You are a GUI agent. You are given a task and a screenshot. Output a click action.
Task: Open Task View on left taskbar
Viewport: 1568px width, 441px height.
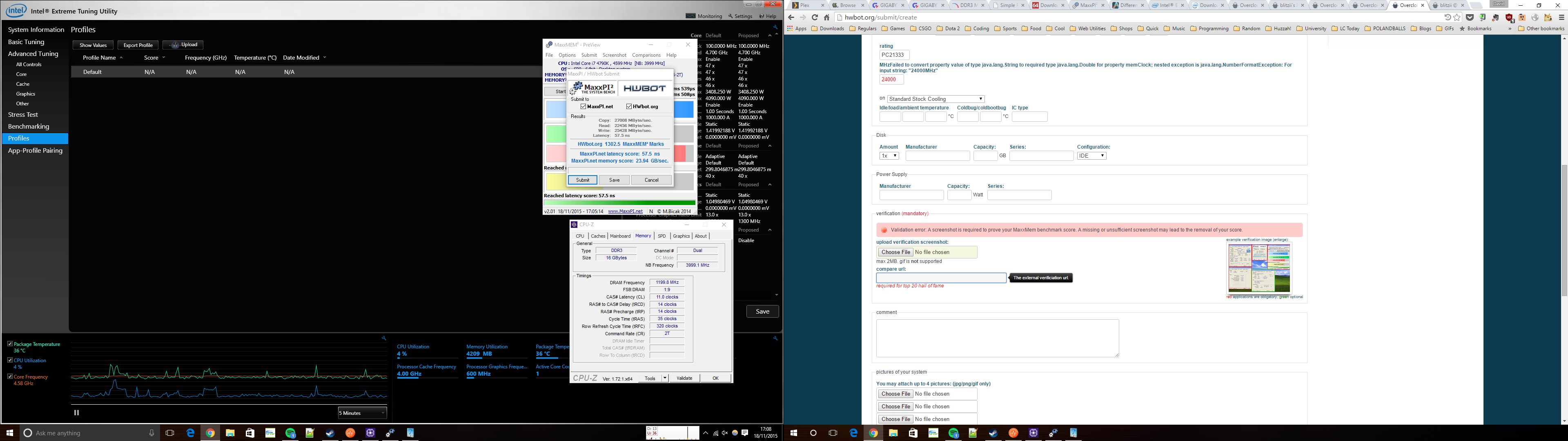pyautogui.click(x=170, y=433)
